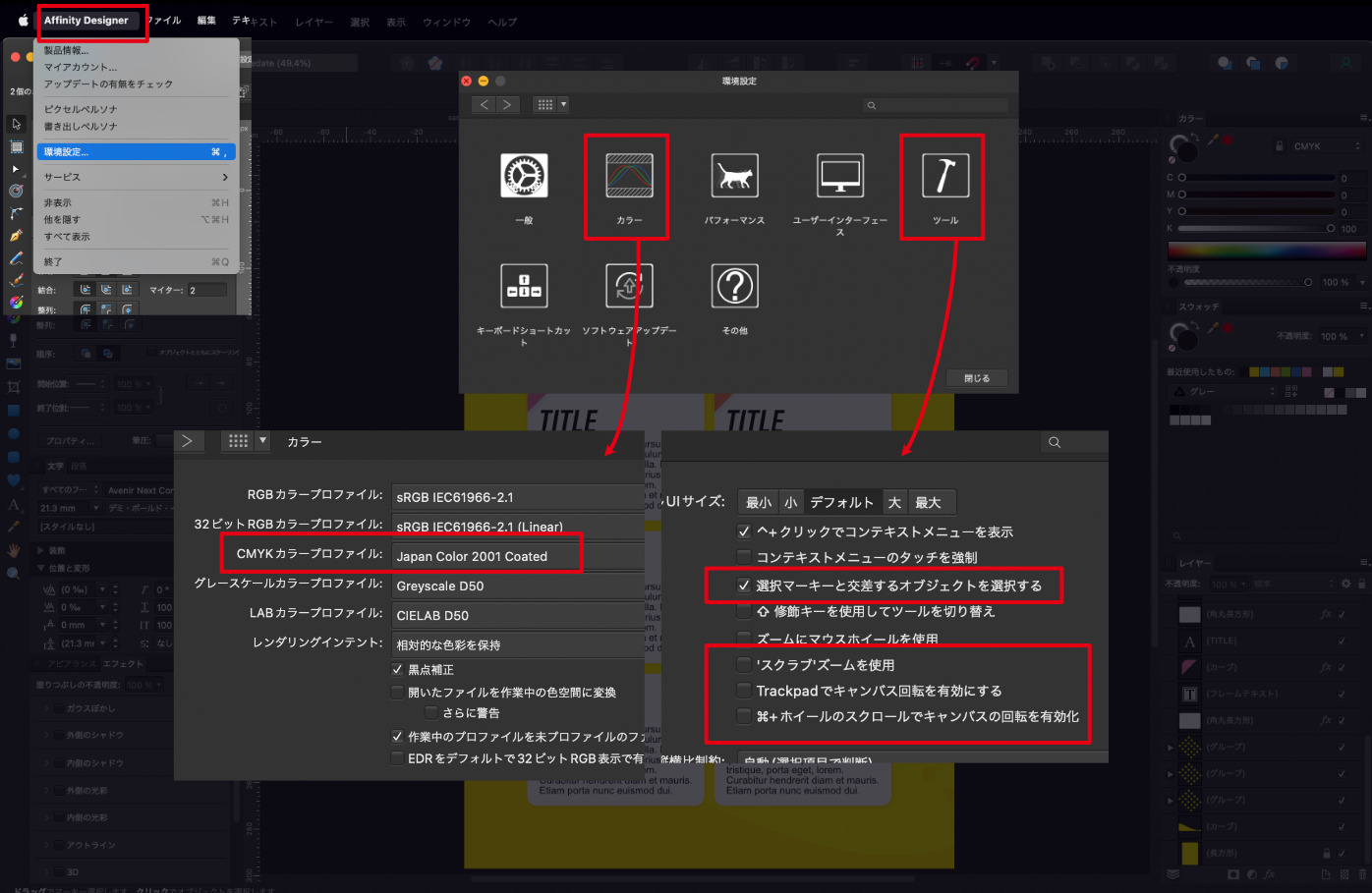Click the preferences search field
The image size is (1372, 893).
tap(936, 105)
